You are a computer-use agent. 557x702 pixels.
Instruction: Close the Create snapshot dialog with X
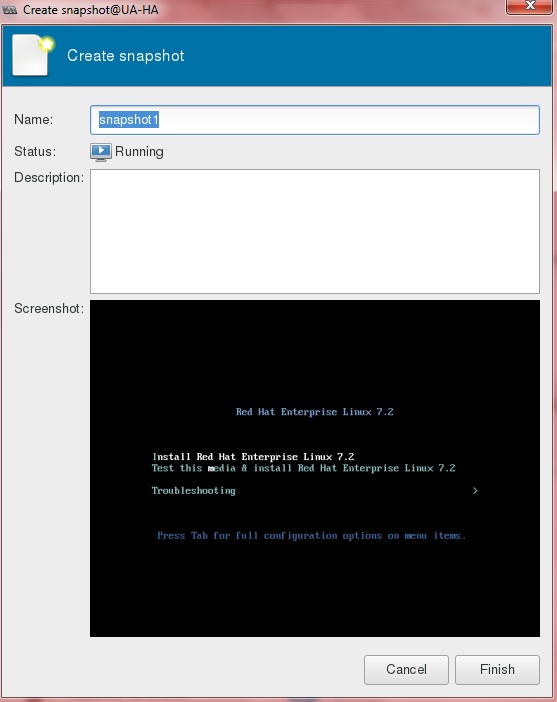click(x=529, y=6)
